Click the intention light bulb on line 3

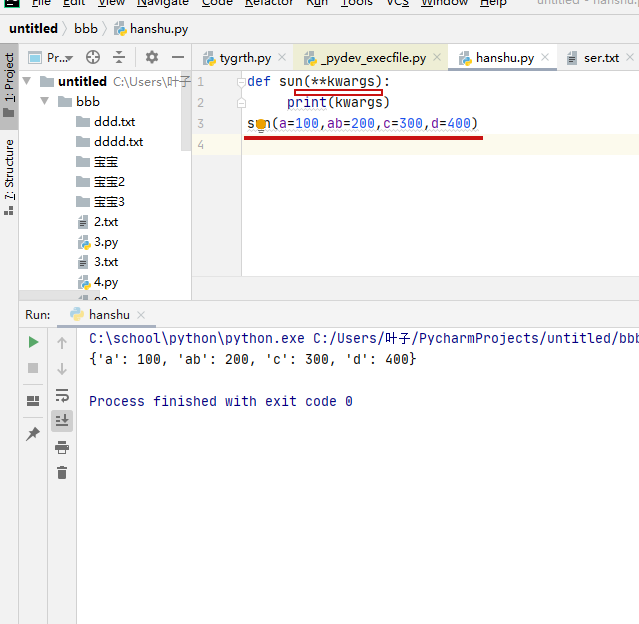click(x=261, y=124)
